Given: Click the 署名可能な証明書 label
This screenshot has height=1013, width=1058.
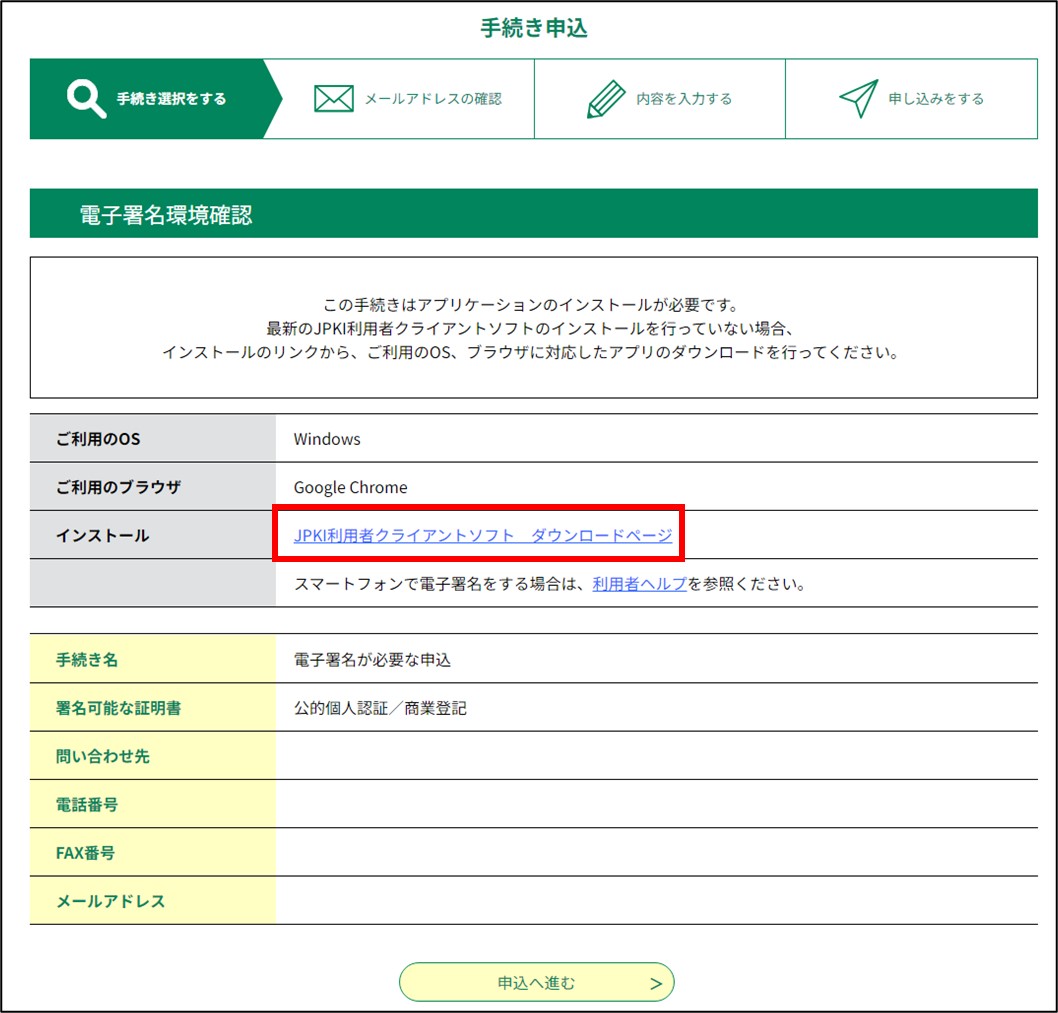Looking at the screenshot, I should 118,708.
